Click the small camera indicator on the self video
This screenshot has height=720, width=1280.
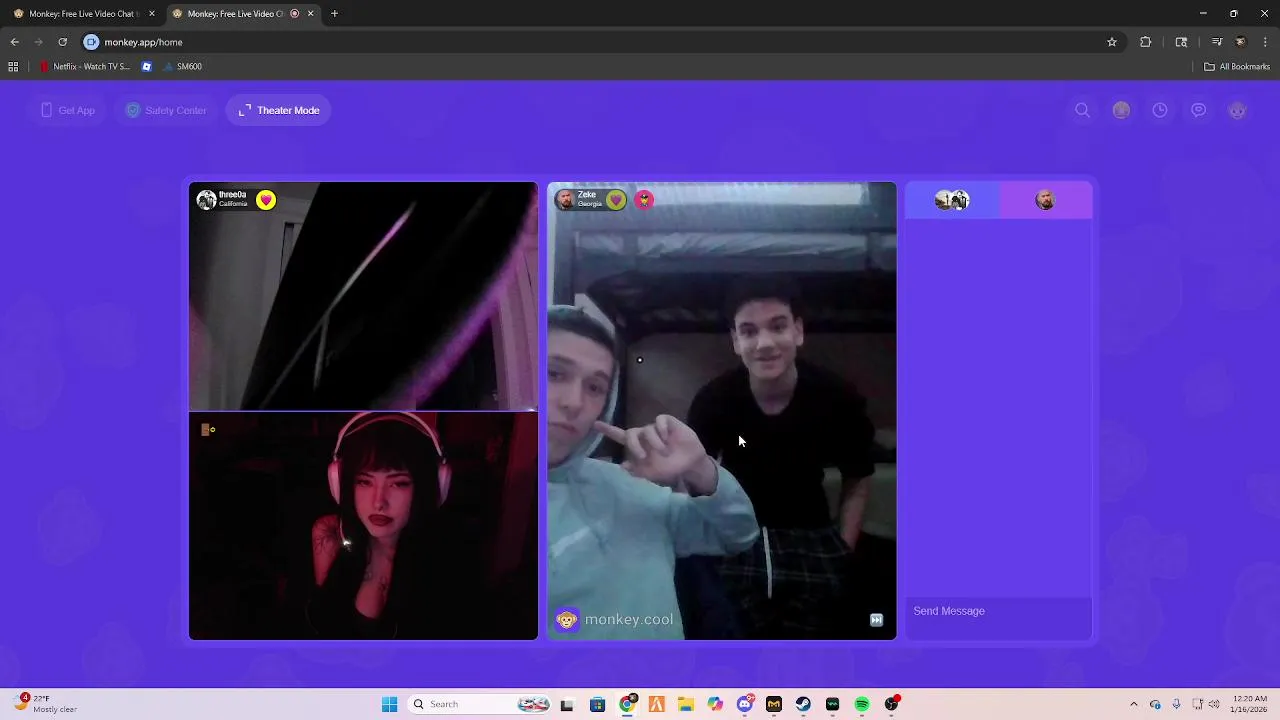(x=208, y=430)
